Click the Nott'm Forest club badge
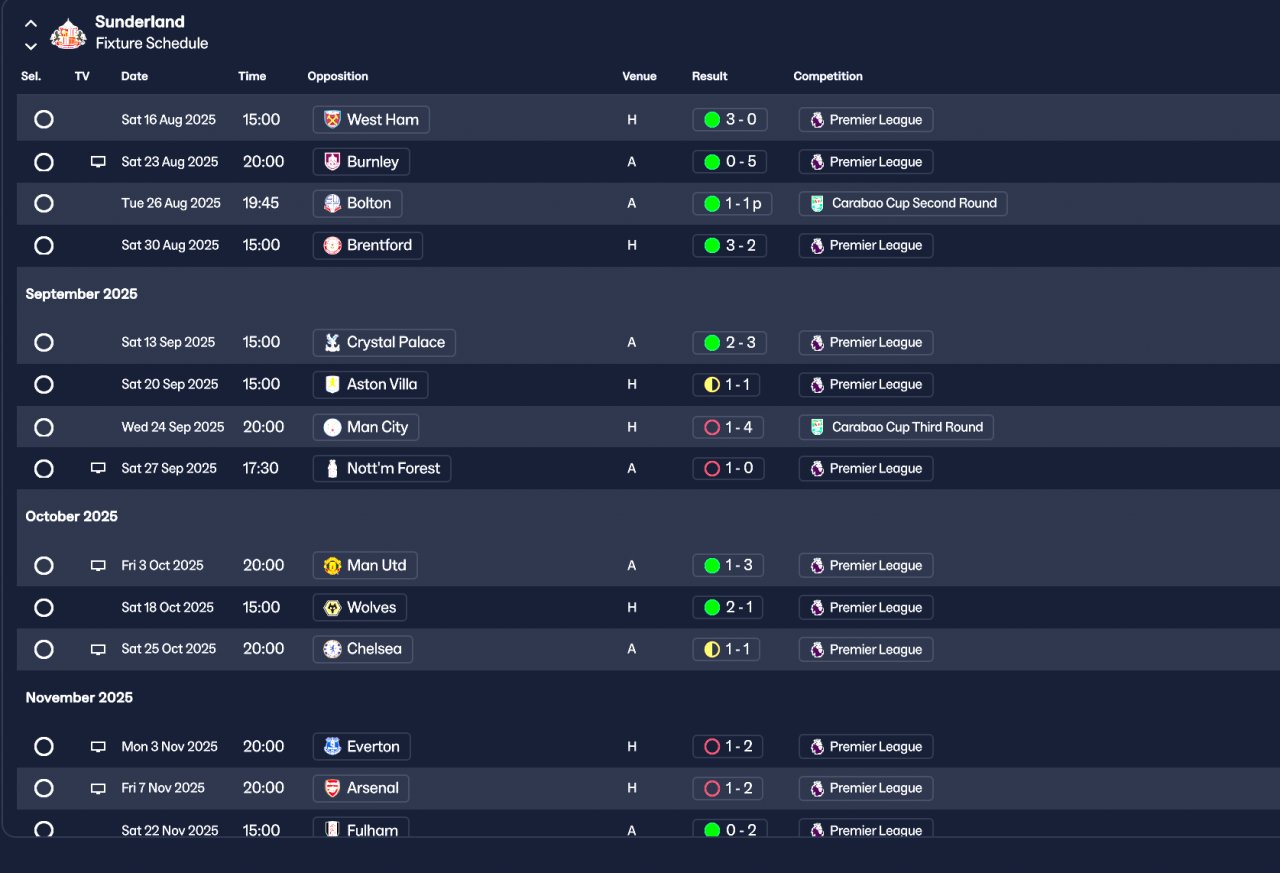 [x=333, y=468]
